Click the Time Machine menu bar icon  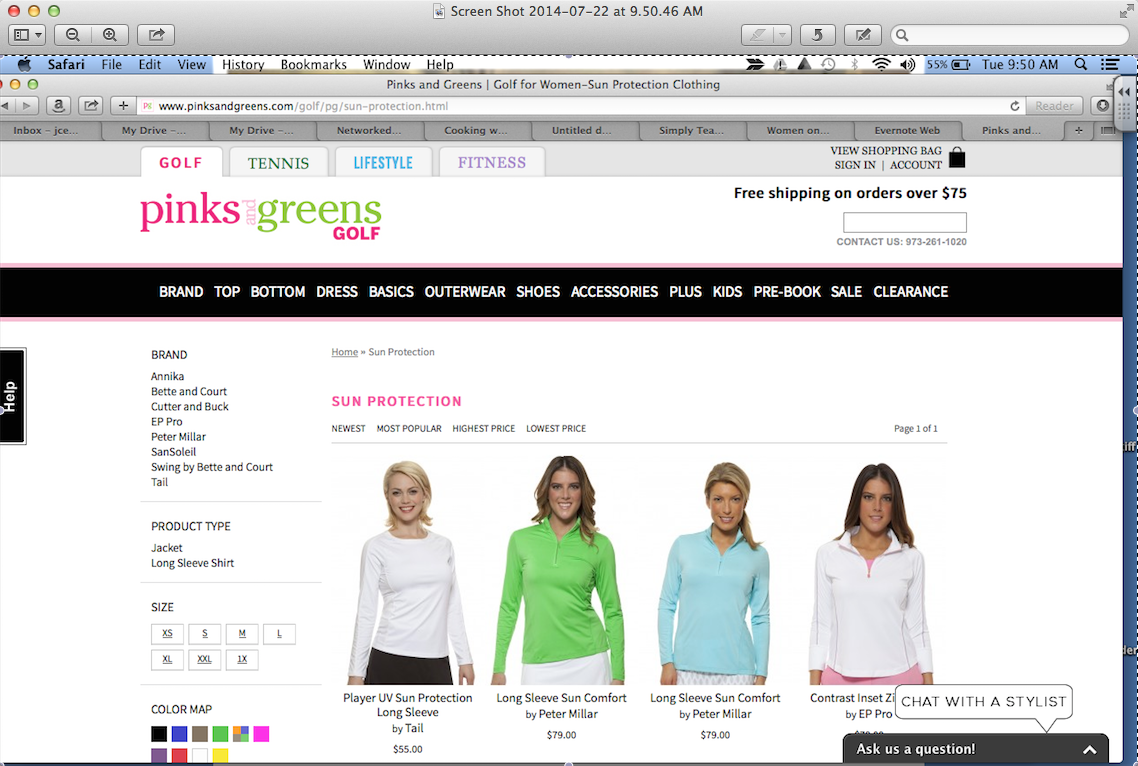[829, 65]
